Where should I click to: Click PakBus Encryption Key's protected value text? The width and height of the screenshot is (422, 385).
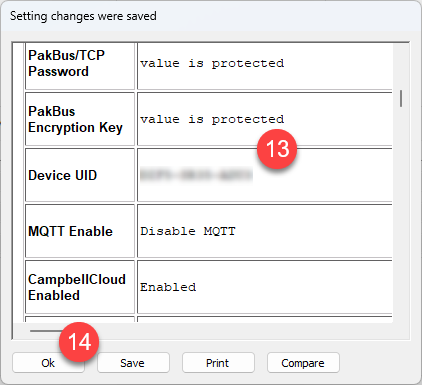click(212, 119)
